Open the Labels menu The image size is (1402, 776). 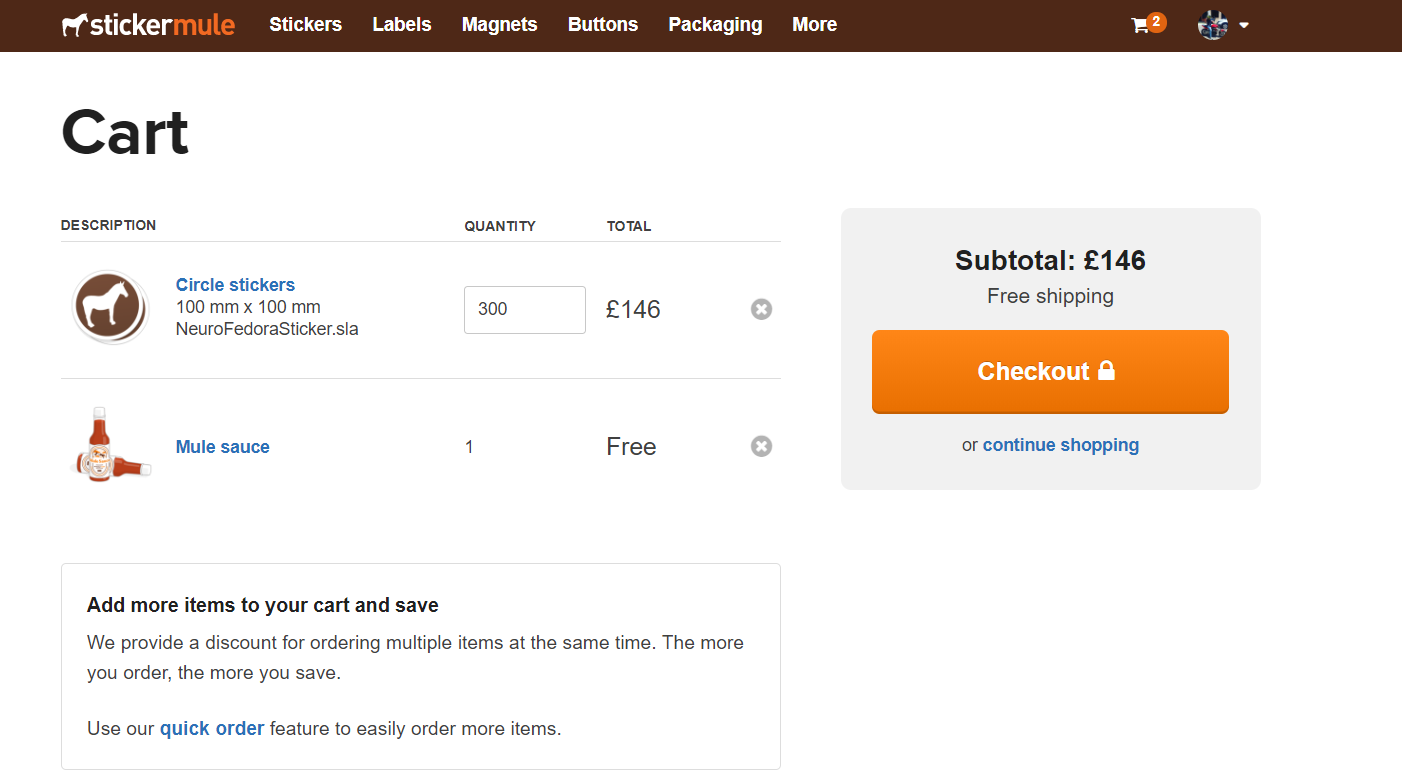(402, 25)
